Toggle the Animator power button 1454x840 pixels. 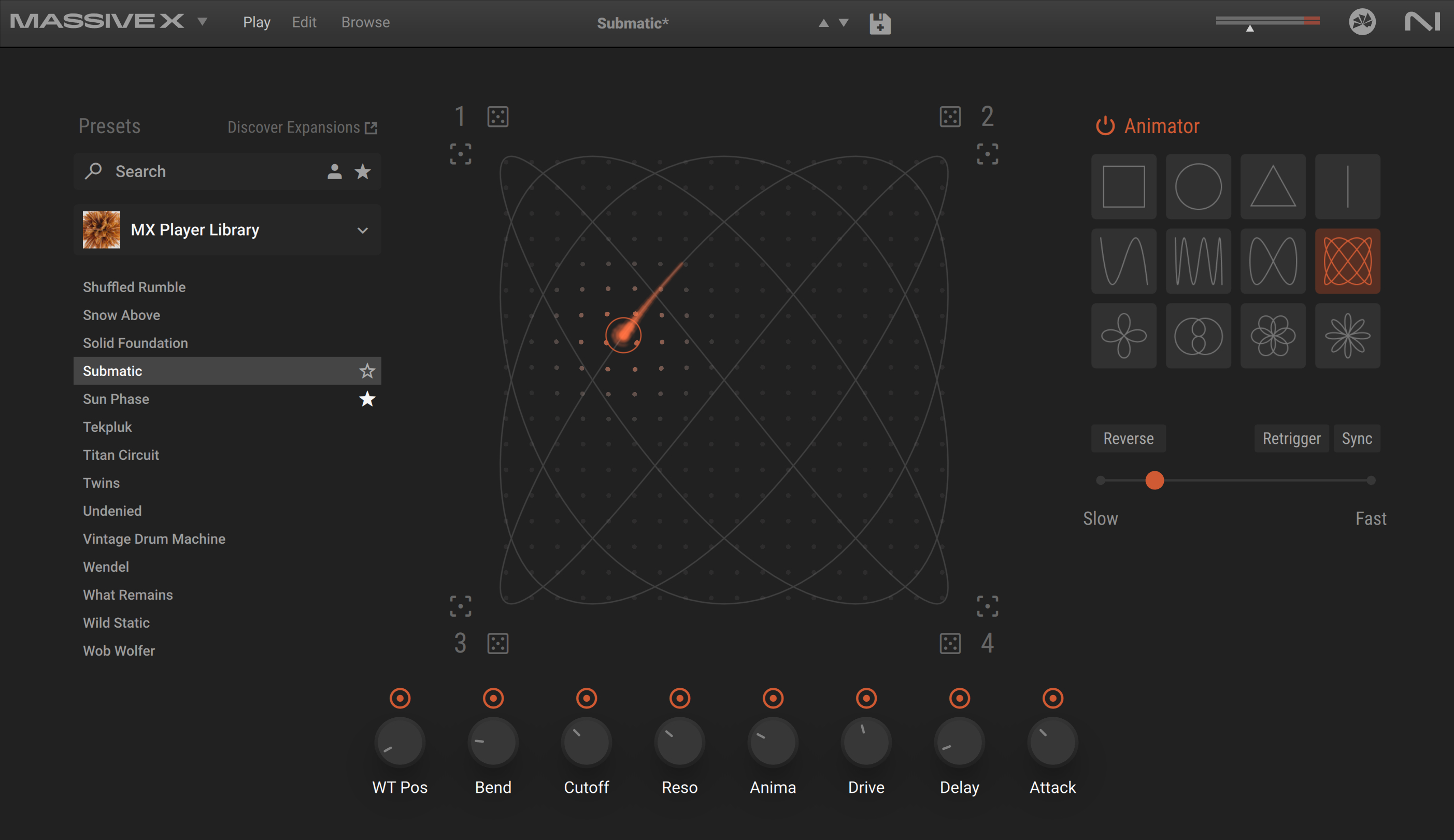tap(1105, 126)
